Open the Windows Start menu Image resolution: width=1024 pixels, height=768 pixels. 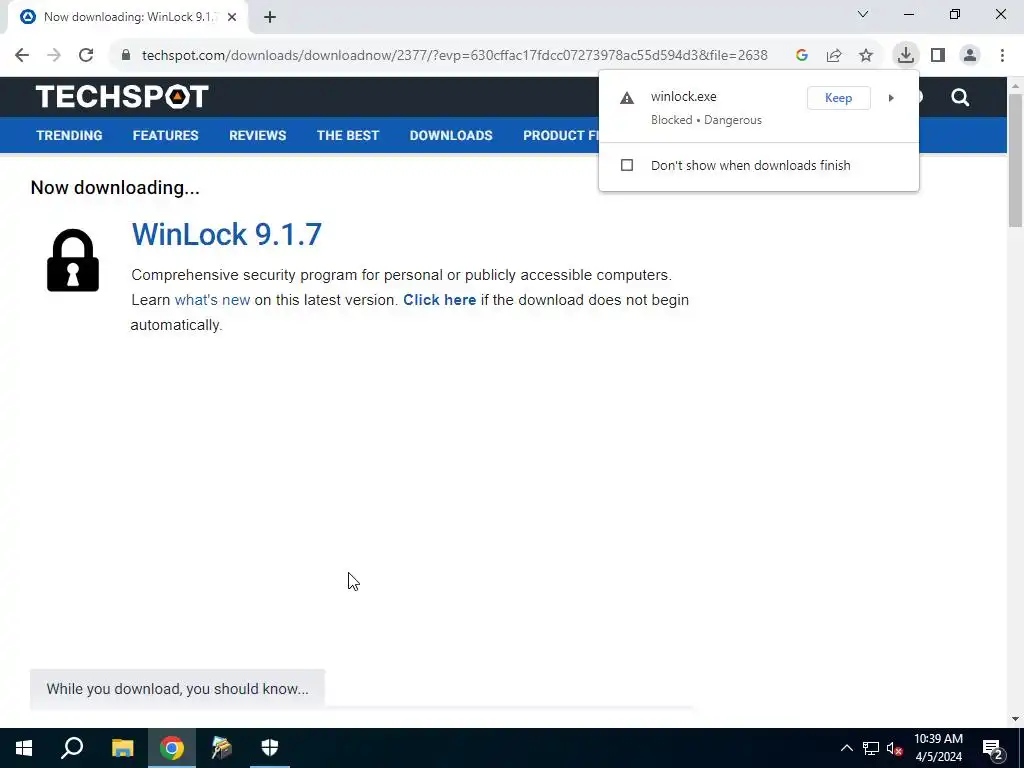click(x=24, y=748)
